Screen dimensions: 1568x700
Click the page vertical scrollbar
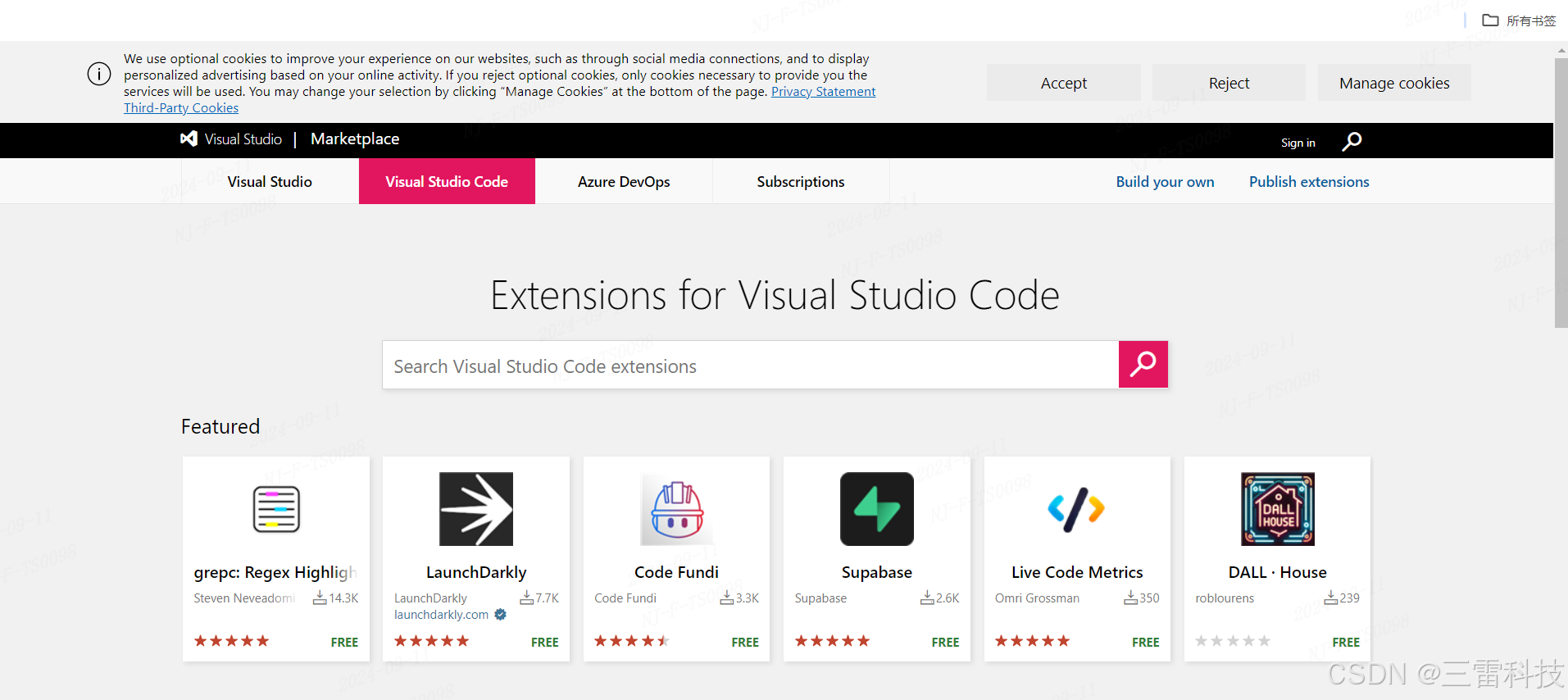1561,193
